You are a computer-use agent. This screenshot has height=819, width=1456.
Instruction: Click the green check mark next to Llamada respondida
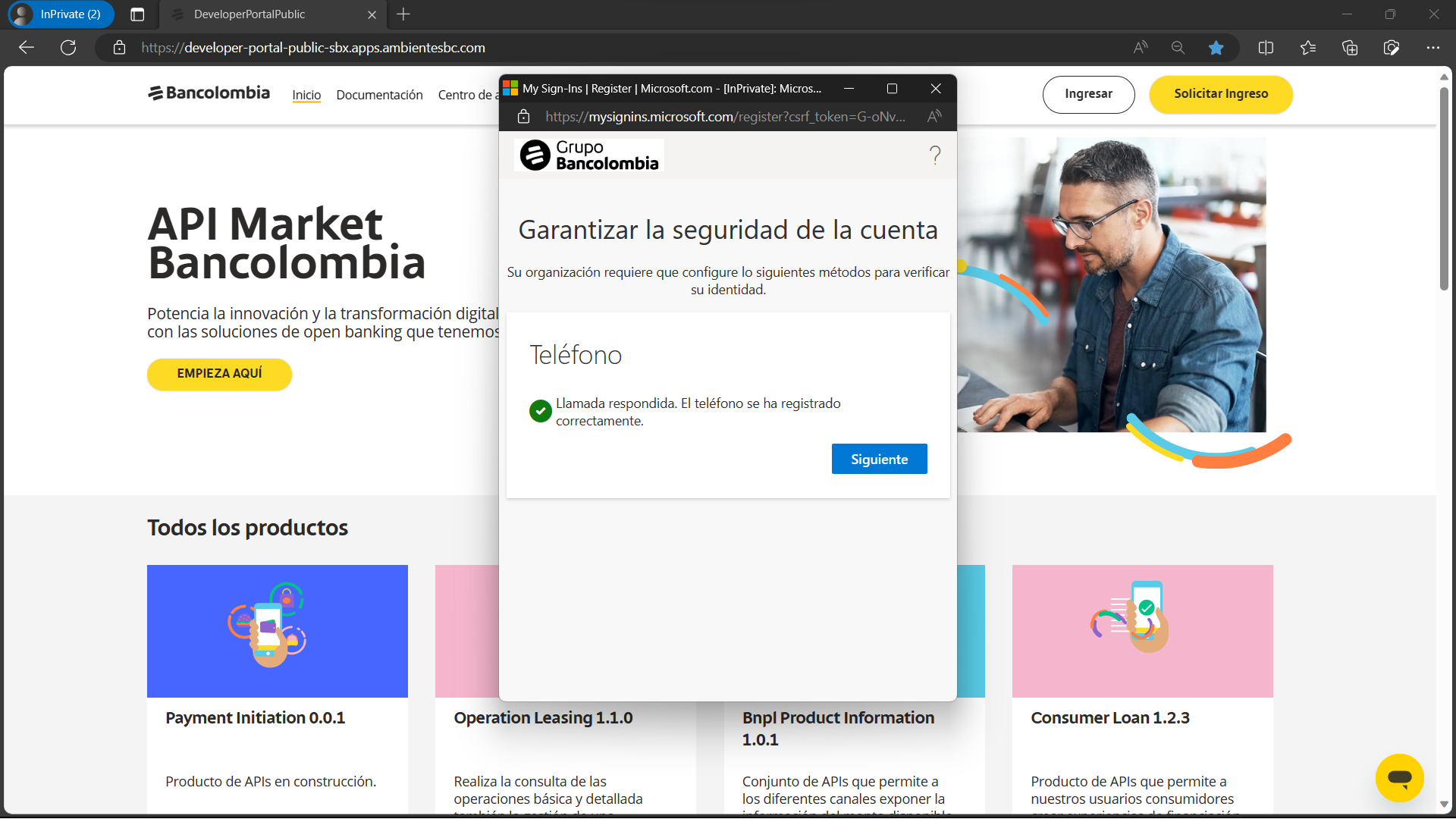[540, 411]
